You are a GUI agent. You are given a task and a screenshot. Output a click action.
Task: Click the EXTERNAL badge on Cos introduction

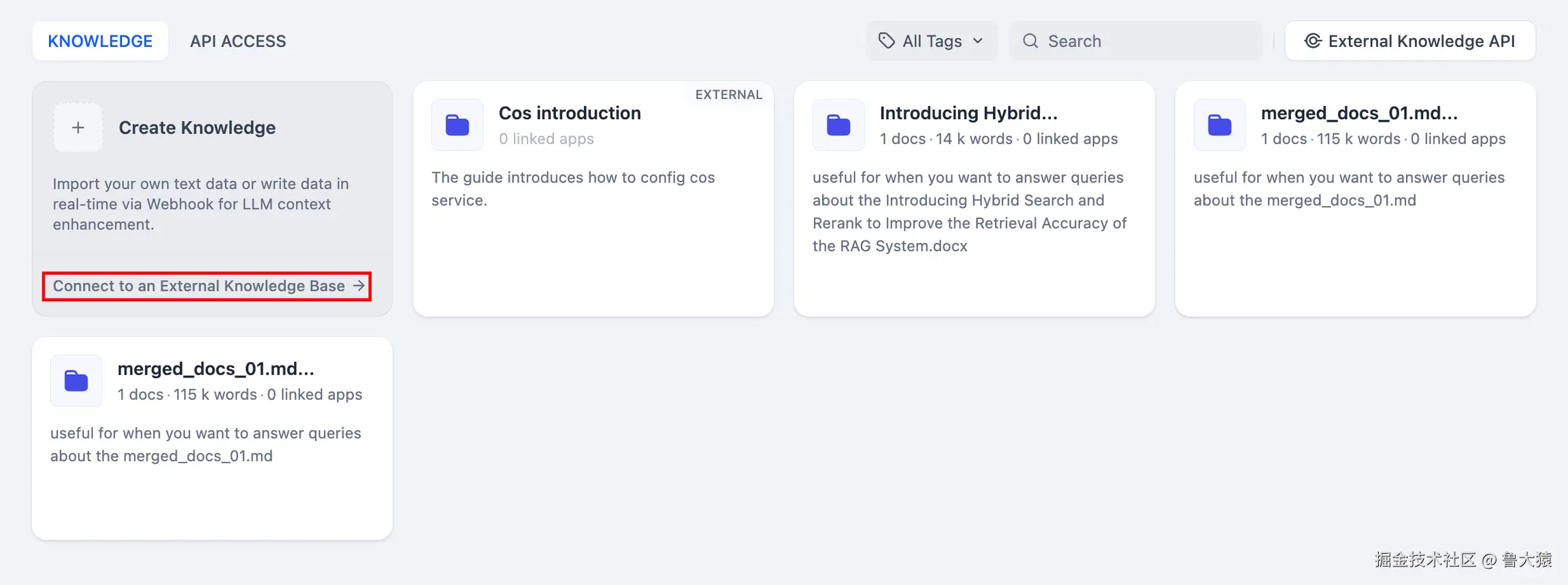(728, 95)
